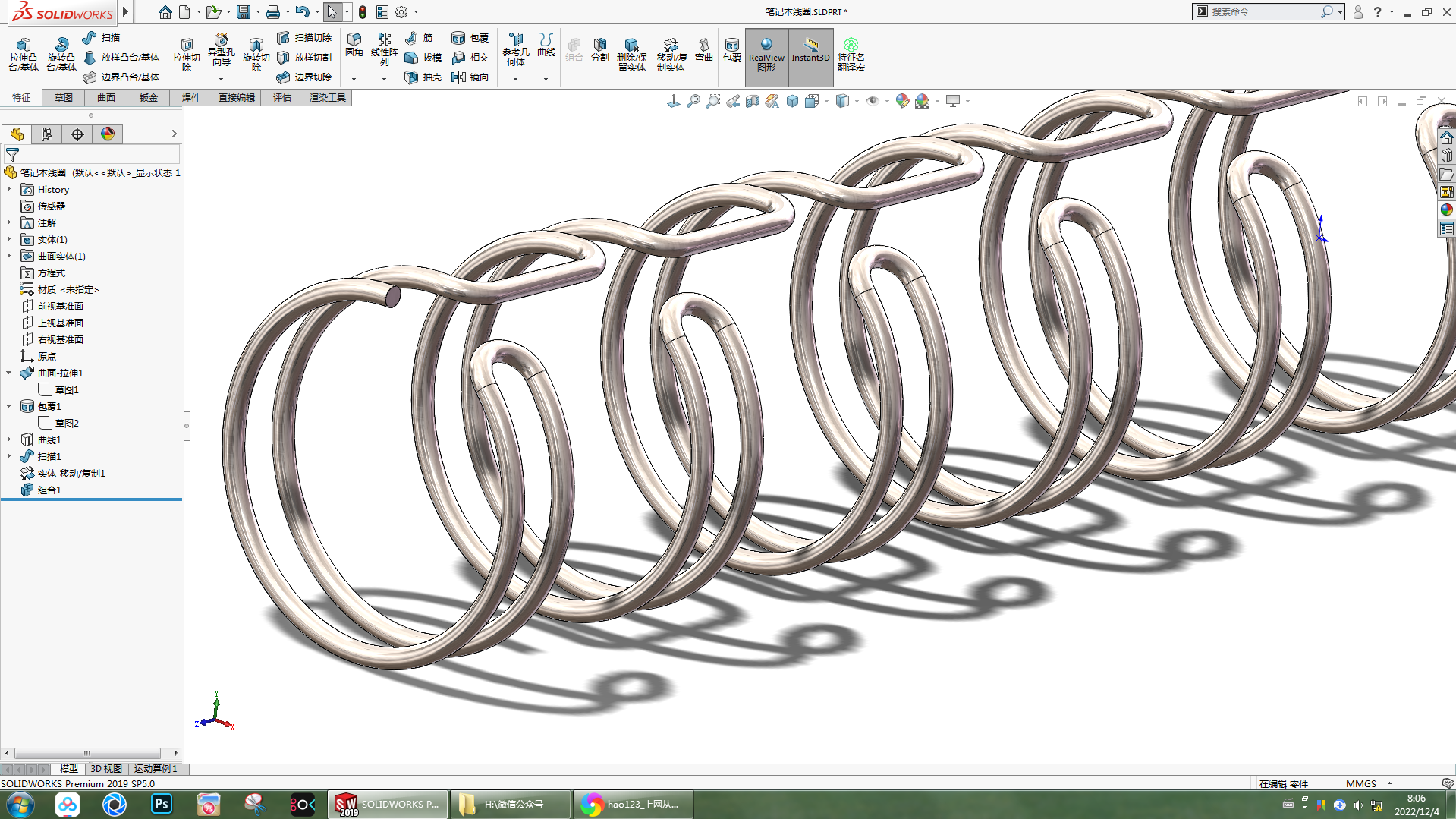Click the 镜向 mirror tool

pyautogui.click(x=470, y=77)
